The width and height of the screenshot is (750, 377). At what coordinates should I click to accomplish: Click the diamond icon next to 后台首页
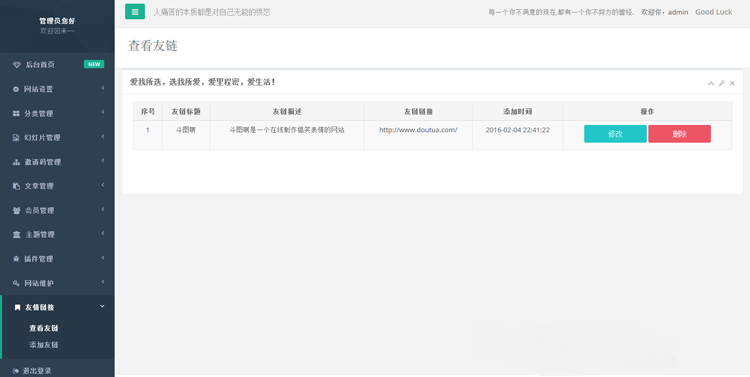(x=17, y=65)
